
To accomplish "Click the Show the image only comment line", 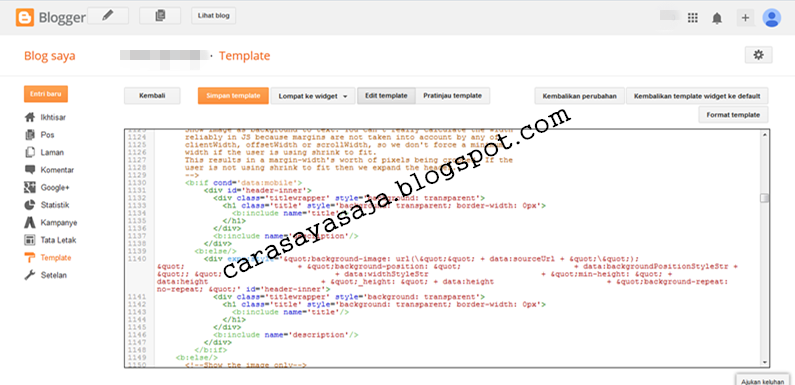I will (246, 365).
